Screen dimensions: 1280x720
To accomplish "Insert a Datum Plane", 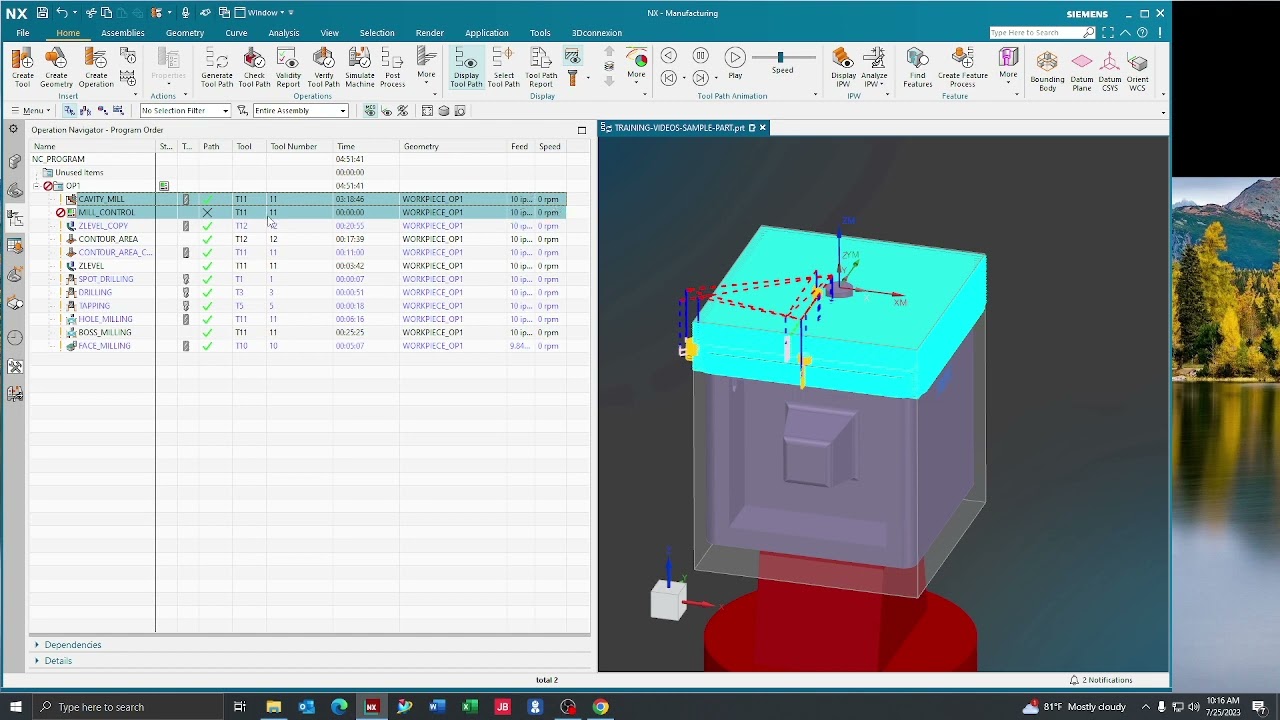I will [x=1082, y=70].
